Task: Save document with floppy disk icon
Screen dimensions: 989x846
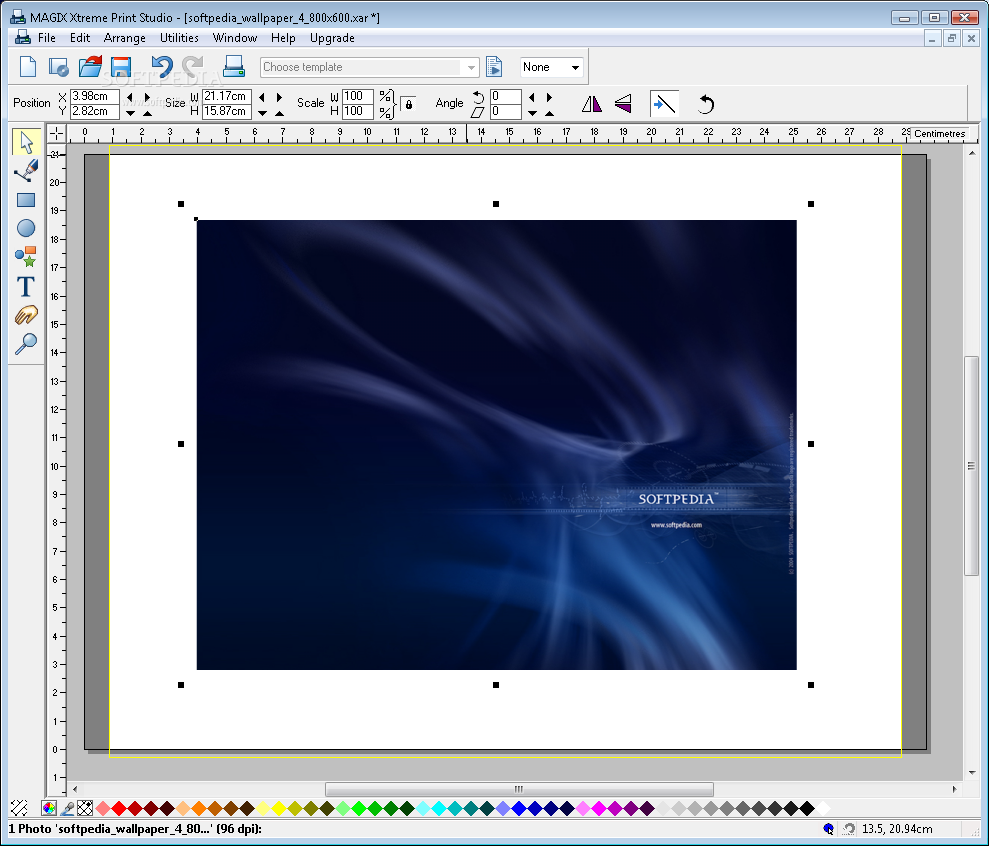Action: point(120,66)
